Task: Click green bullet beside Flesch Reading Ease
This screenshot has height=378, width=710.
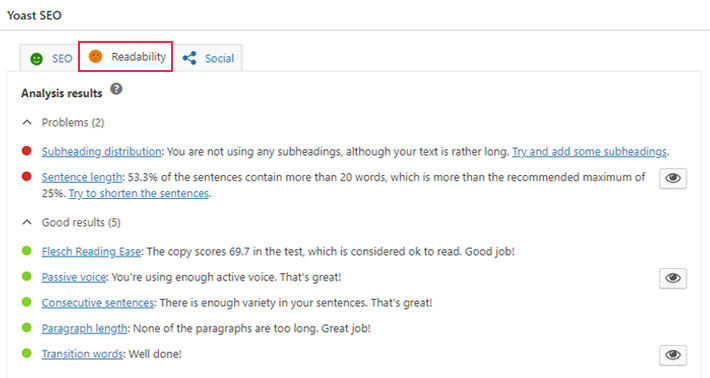Action: click(27, 250)
